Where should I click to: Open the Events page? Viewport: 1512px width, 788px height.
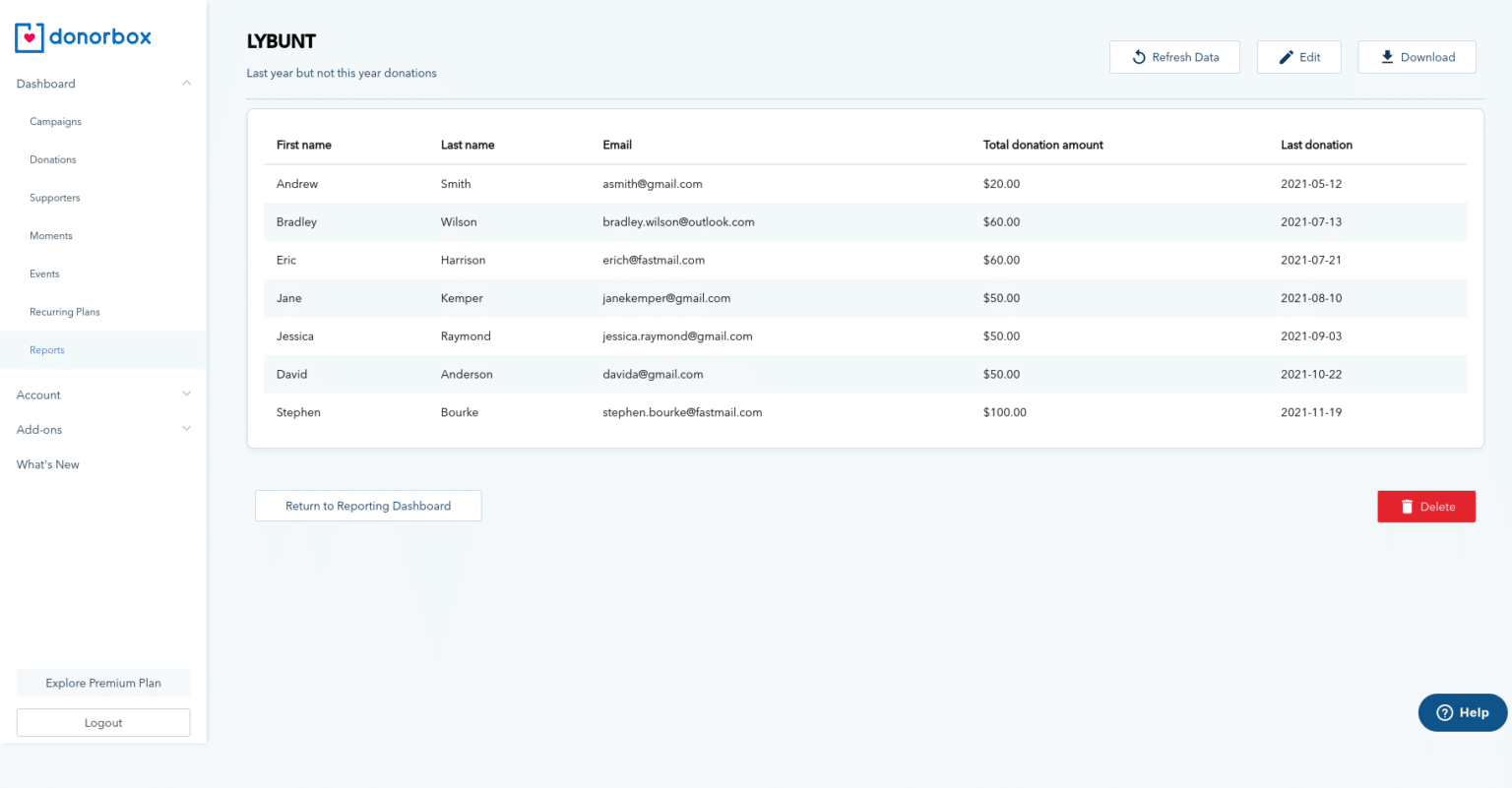pyautogui.click(x=44, y=273)
